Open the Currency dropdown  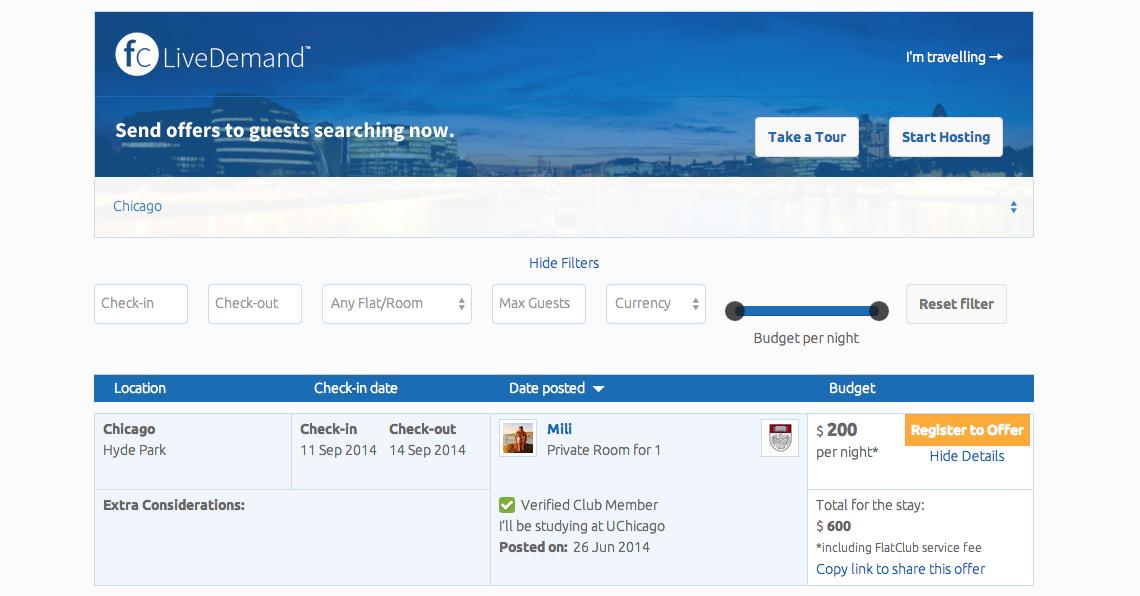pos(656,304)
